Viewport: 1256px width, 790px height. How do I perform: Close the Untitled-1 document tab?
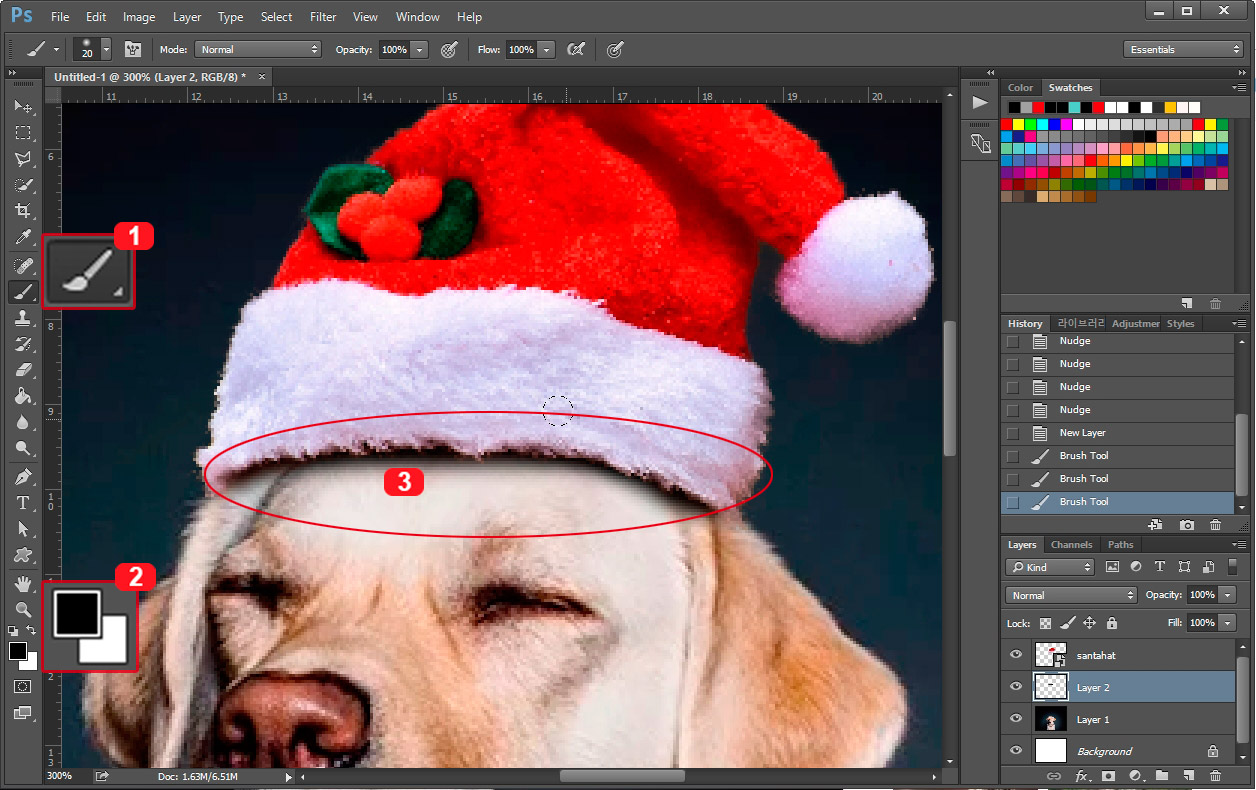[x=262, y=76]
